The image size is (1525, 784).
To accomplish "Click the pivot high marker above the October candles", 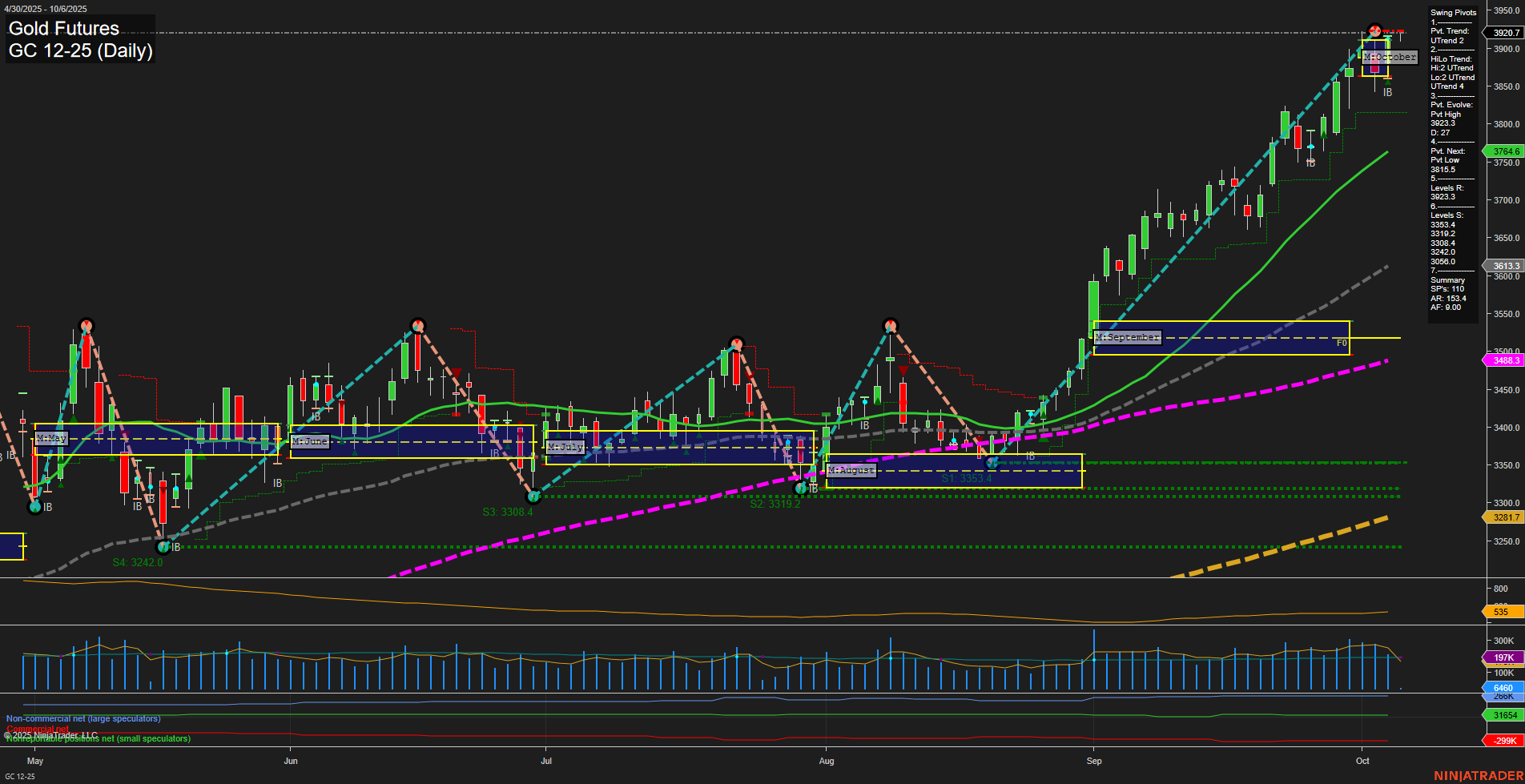I will coord(1374,30).
